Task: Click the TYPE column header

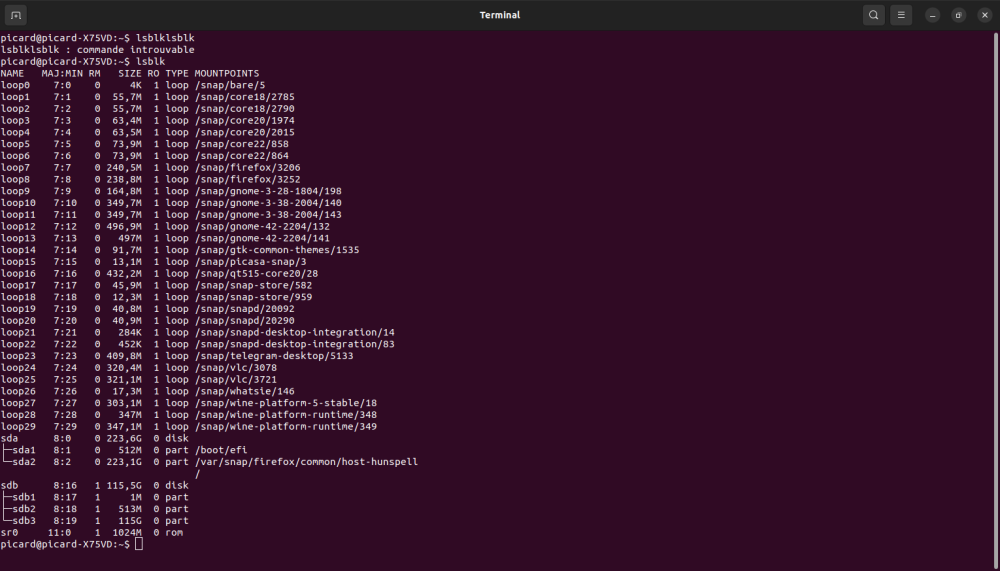Action: [x=177, y=73]
